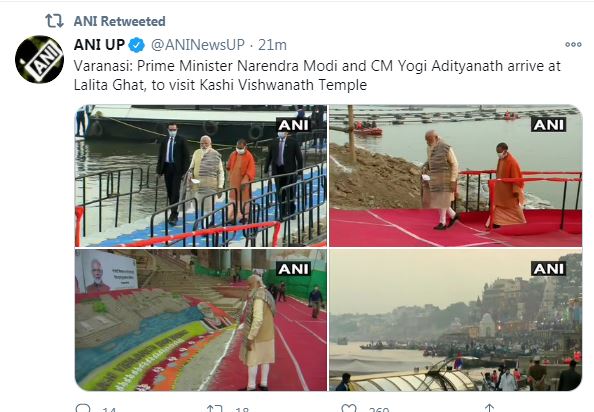This screenshot has width=594, height=412.
Task: Share the tweet via upload arrow icon
Action: coord(489,408)
